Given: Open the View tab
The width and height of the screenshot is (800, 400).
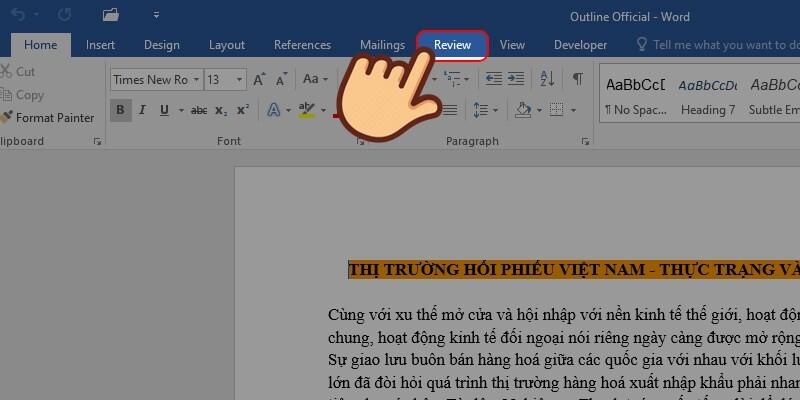Looking at the screenshot, I should (512, 45).
